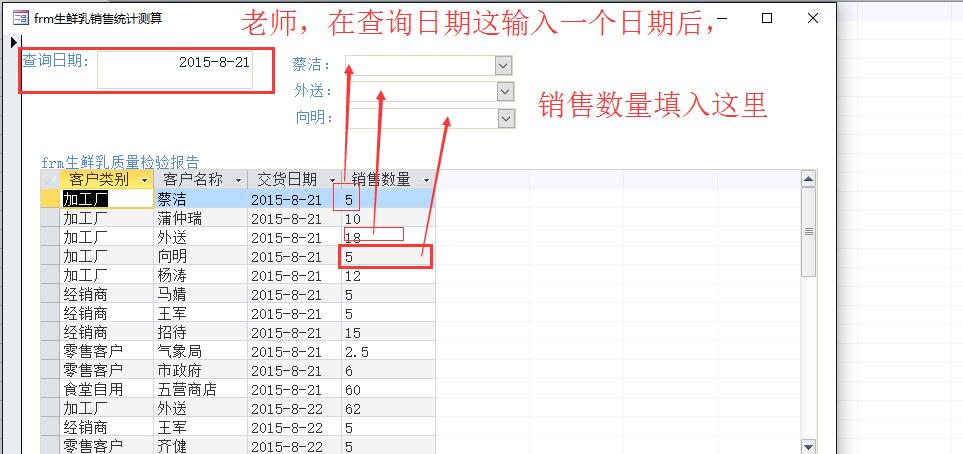
Task: Click the subform scrollbar down arrow
Action: (809, 447)
